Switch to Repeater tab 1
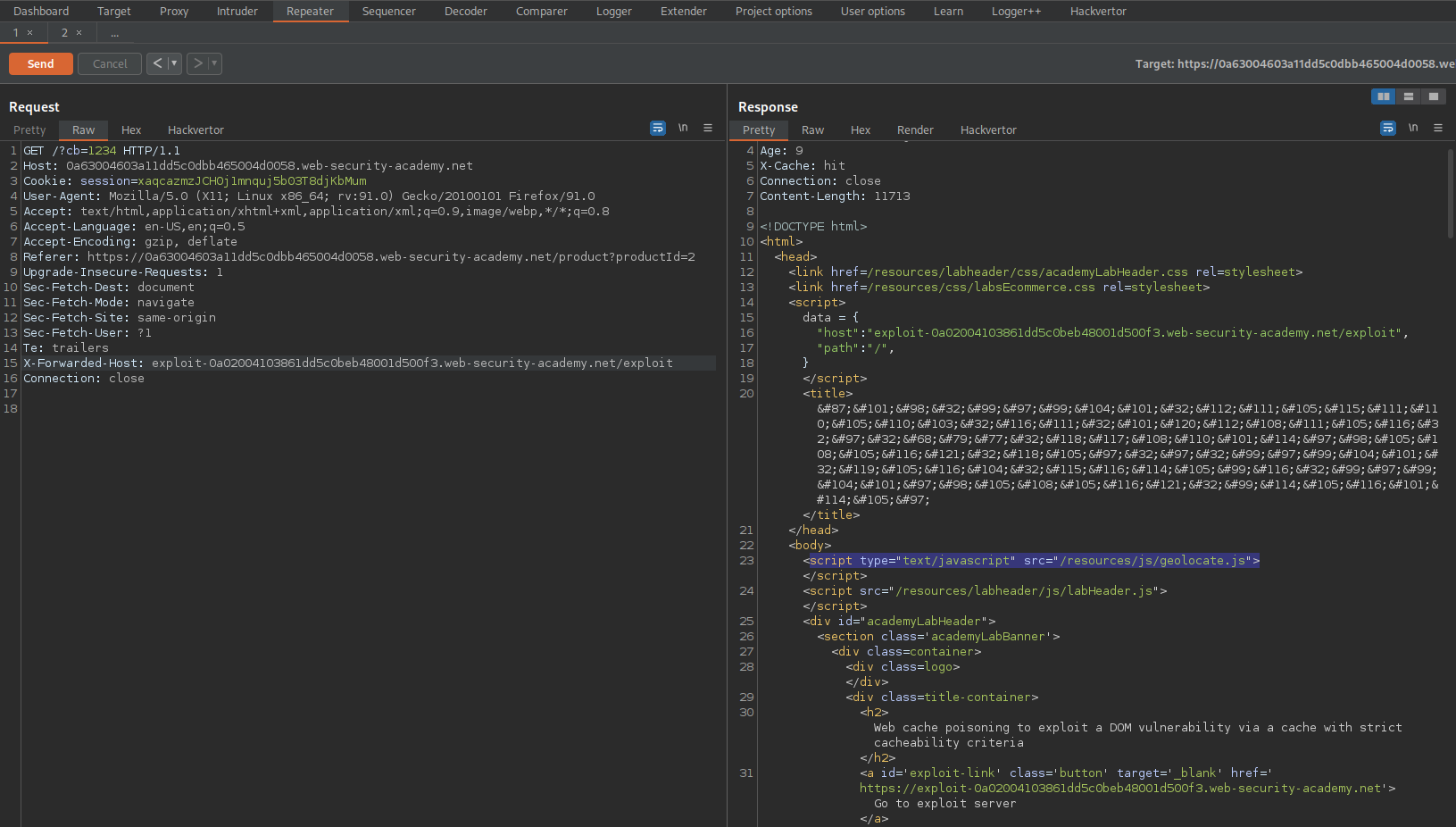Screen dimensions: 1456x827 15,33
